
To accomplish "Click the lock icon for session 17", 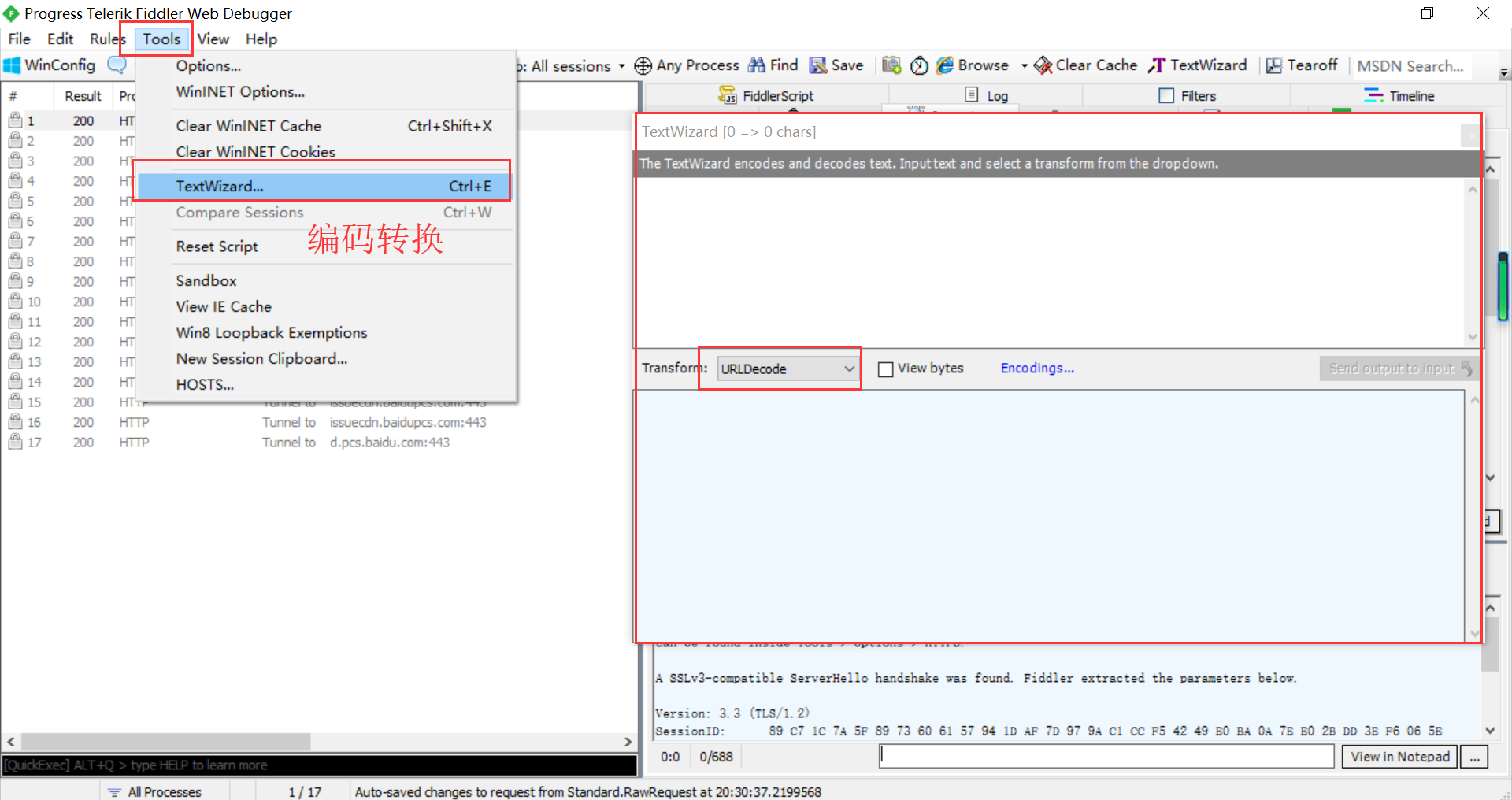I will click(15, 442).
